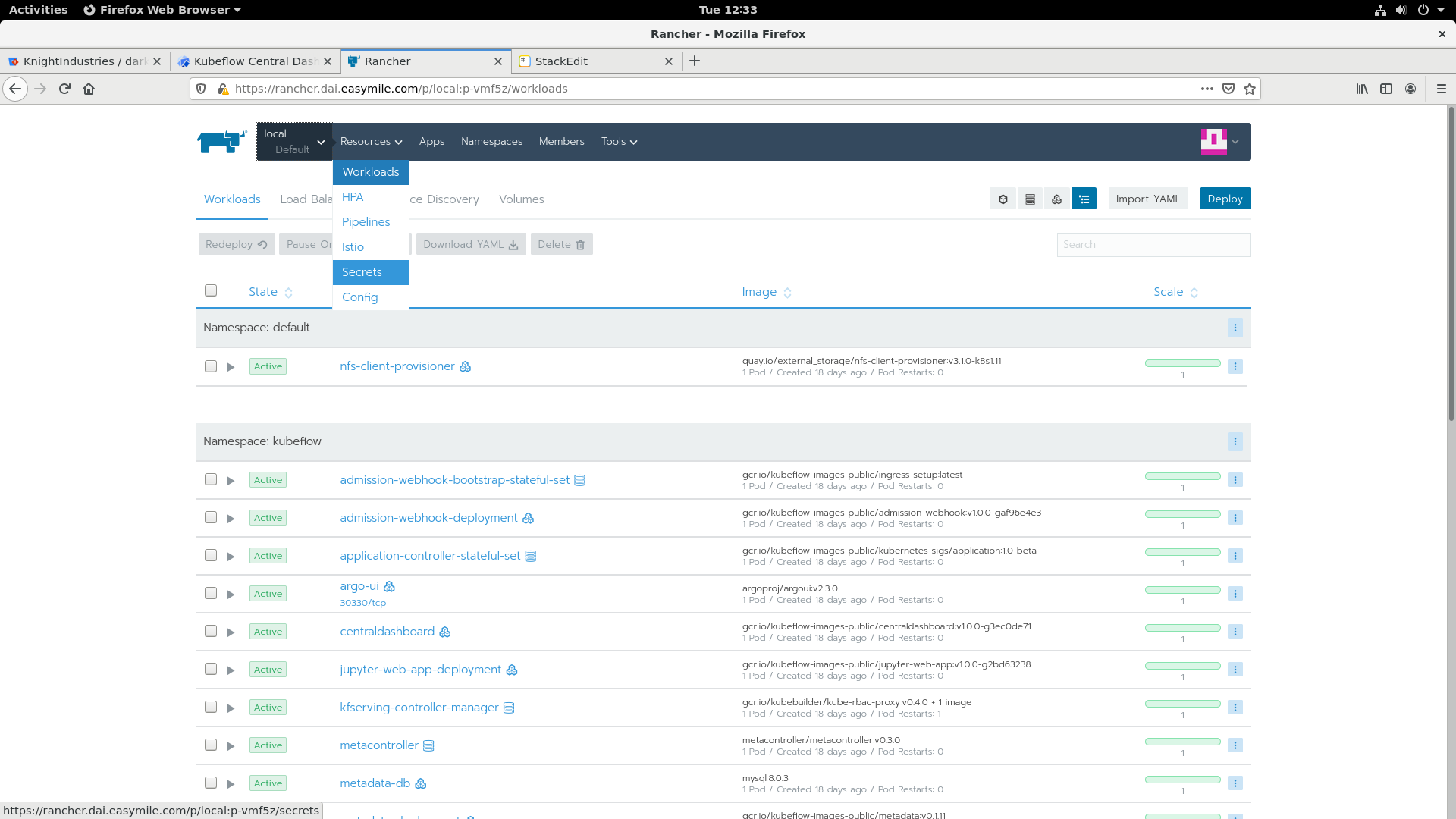The height and width of the screenshot is (819, 1456).
Task: Open the jupyter-web-app-deployment link
Action: coord(420,670)
